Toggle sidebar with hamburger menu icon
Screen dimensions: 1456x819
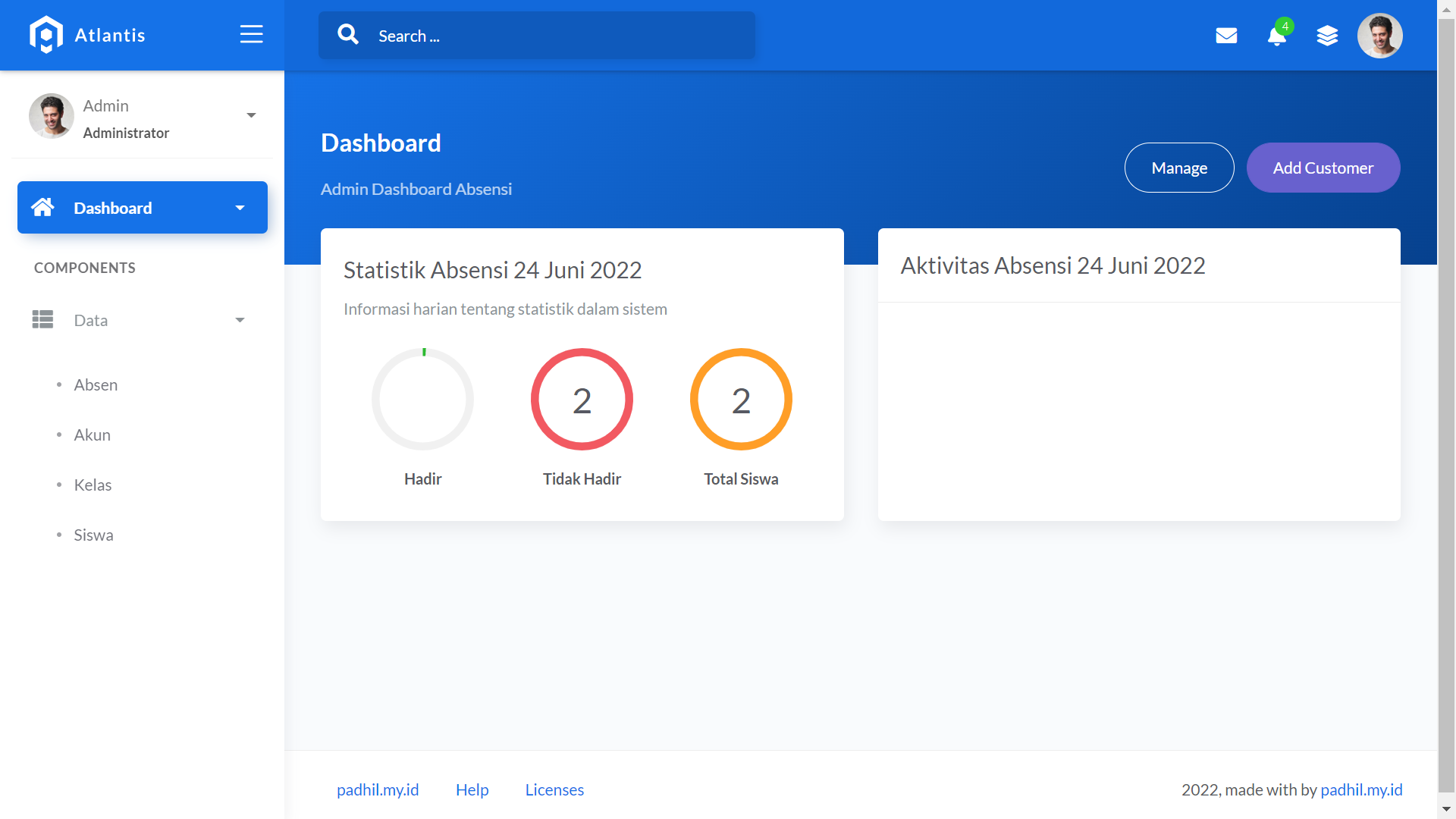coord(251,35)
